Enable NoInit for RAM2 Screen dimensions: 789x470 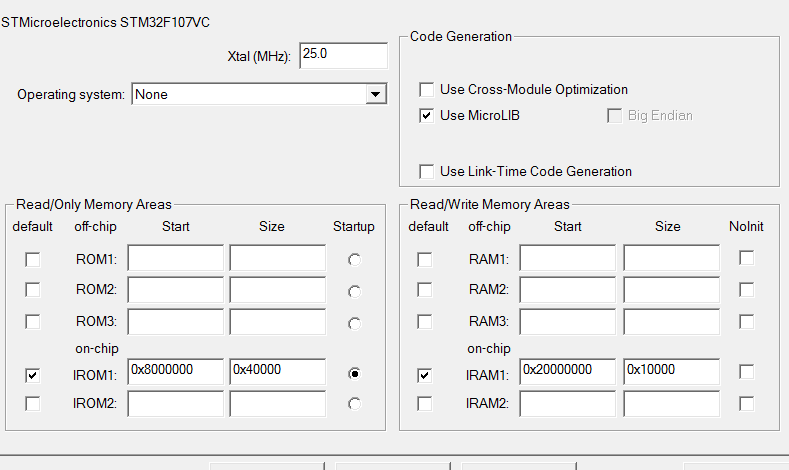[747, 290]
